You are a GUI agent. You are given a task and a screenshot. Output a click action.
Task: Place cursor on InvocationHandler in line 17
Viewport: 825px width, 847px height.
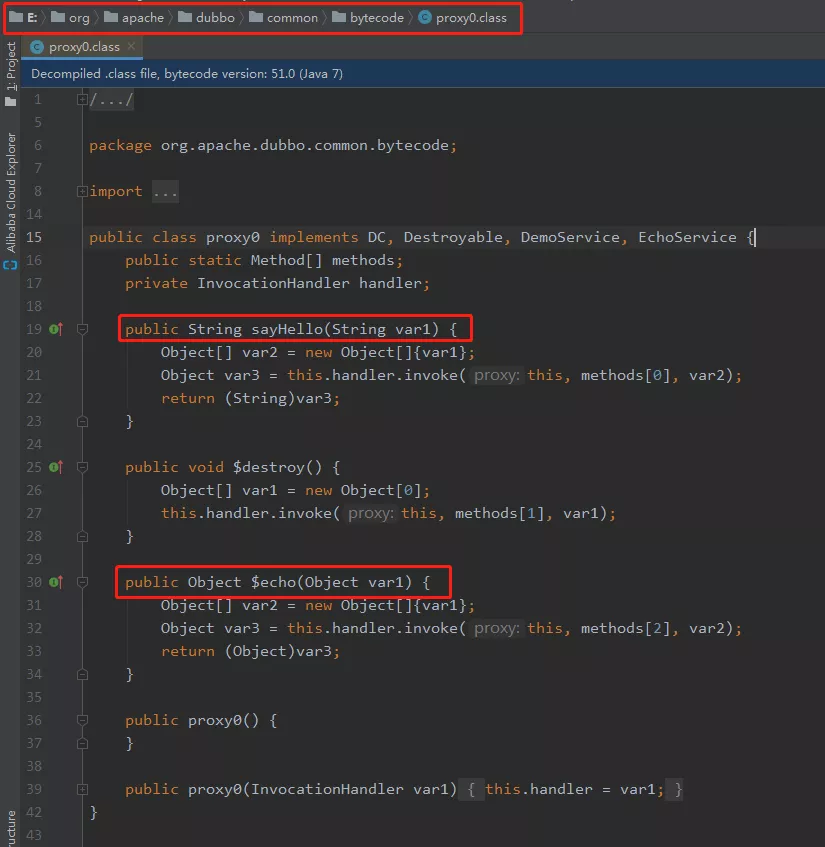coord(273,283)
